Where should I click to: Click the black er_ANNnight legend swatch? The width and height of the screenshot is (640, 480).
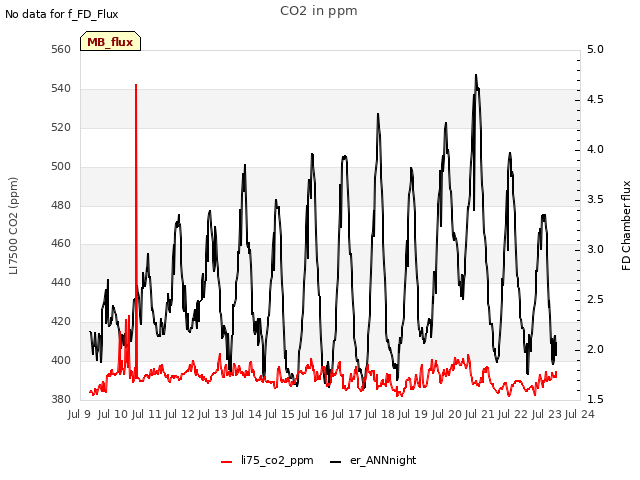click(336, 462)
